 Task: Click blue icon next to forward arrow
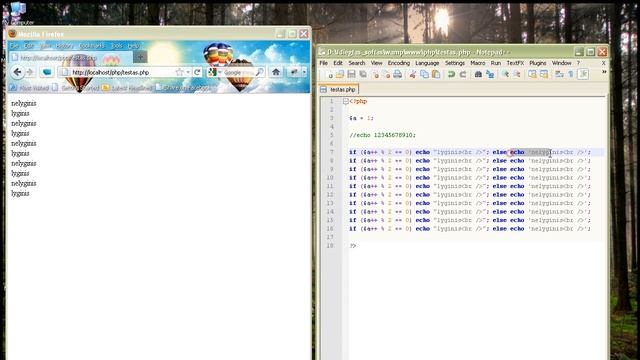pos(47,72)
